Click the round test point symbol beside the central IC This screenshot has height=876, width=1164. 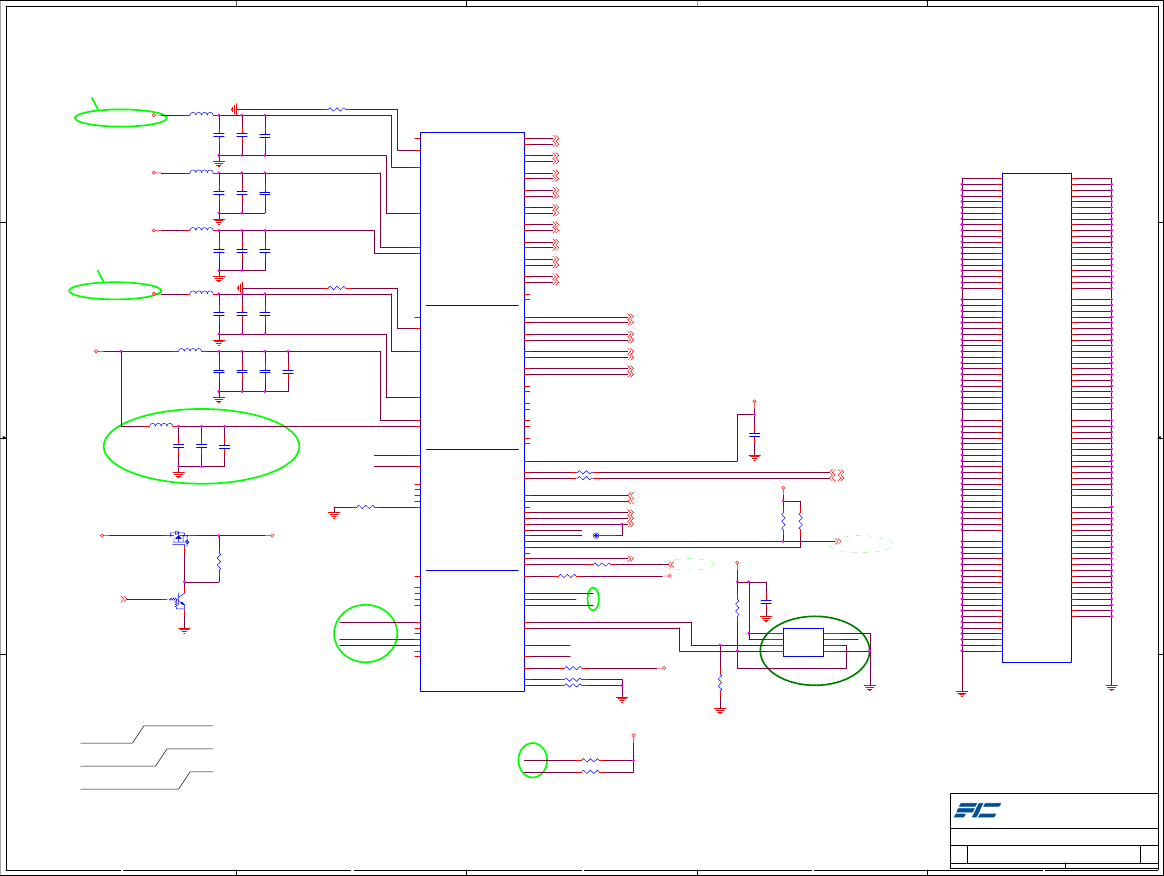click(x=596, y=535)
